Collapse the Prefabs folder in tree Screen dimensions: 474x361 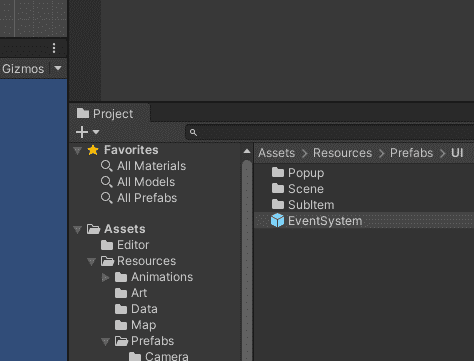click(x=105, y=342)
